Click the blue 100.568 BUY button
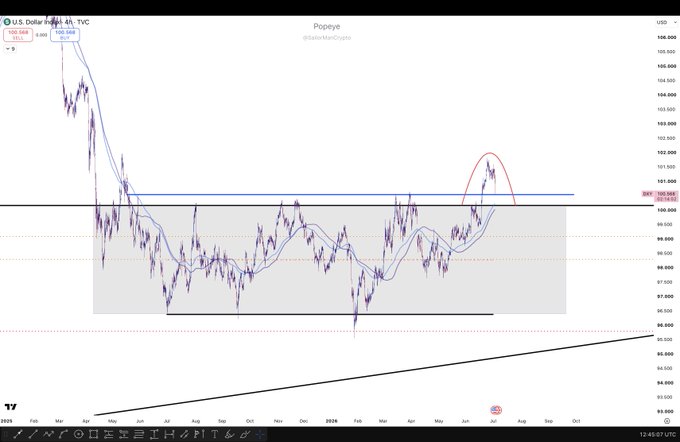680x442 pixels. (65, 35)
